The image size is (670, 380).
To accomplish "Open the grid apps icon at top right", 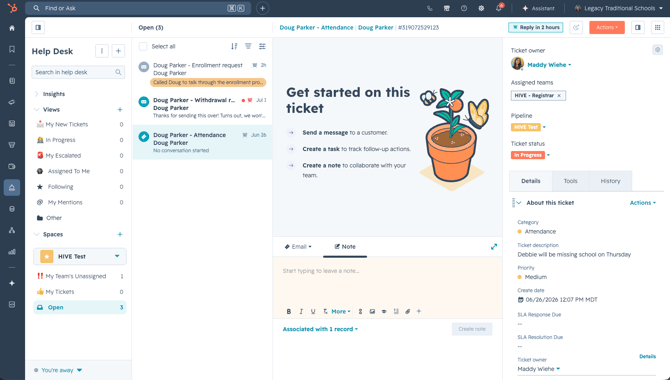I will pyautogui.click(x=657, y=27).
